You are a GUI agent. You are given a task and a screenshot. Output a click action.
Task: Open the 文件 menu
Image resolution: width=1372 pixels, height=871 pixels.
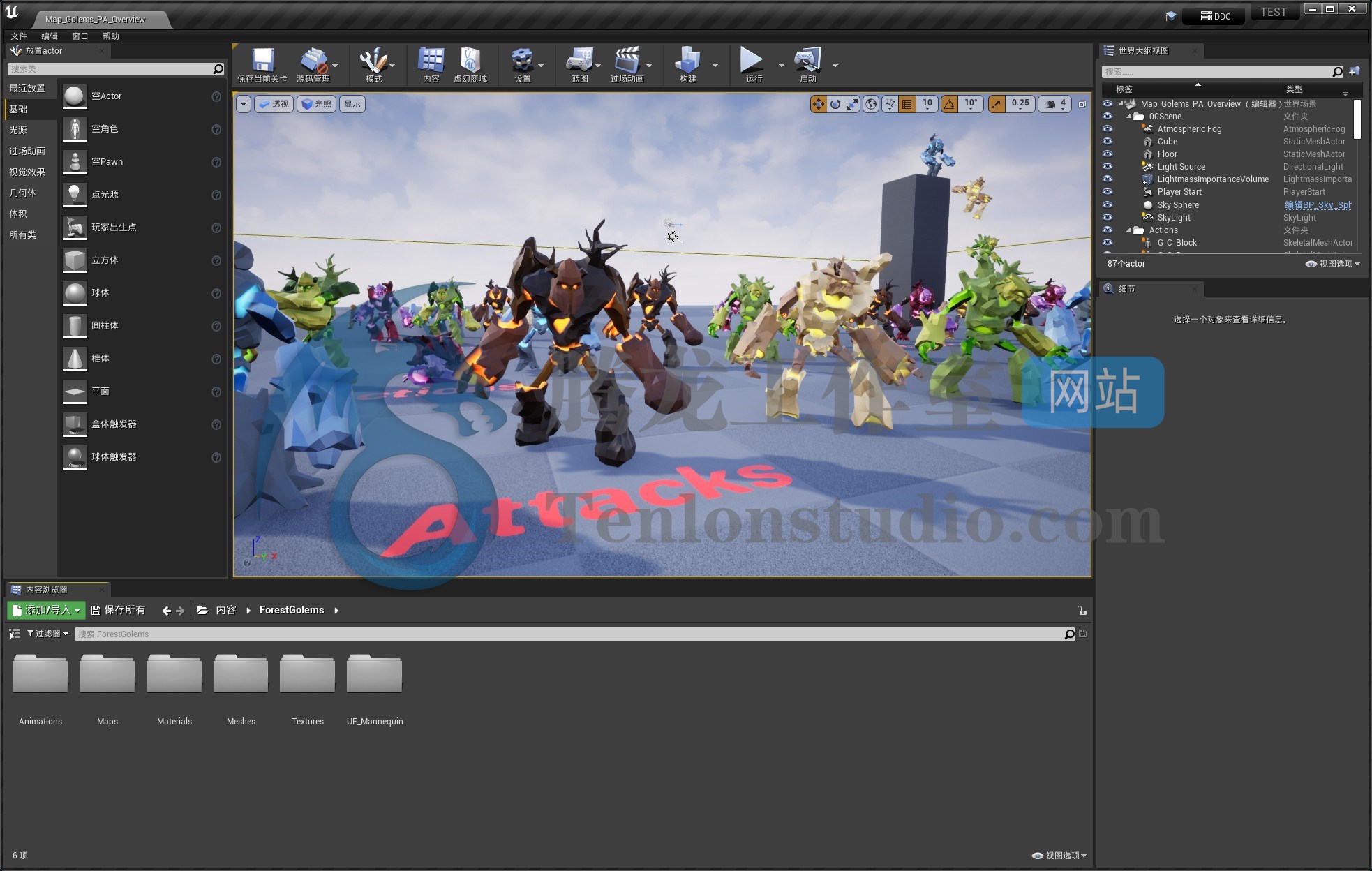click(19, 36)
